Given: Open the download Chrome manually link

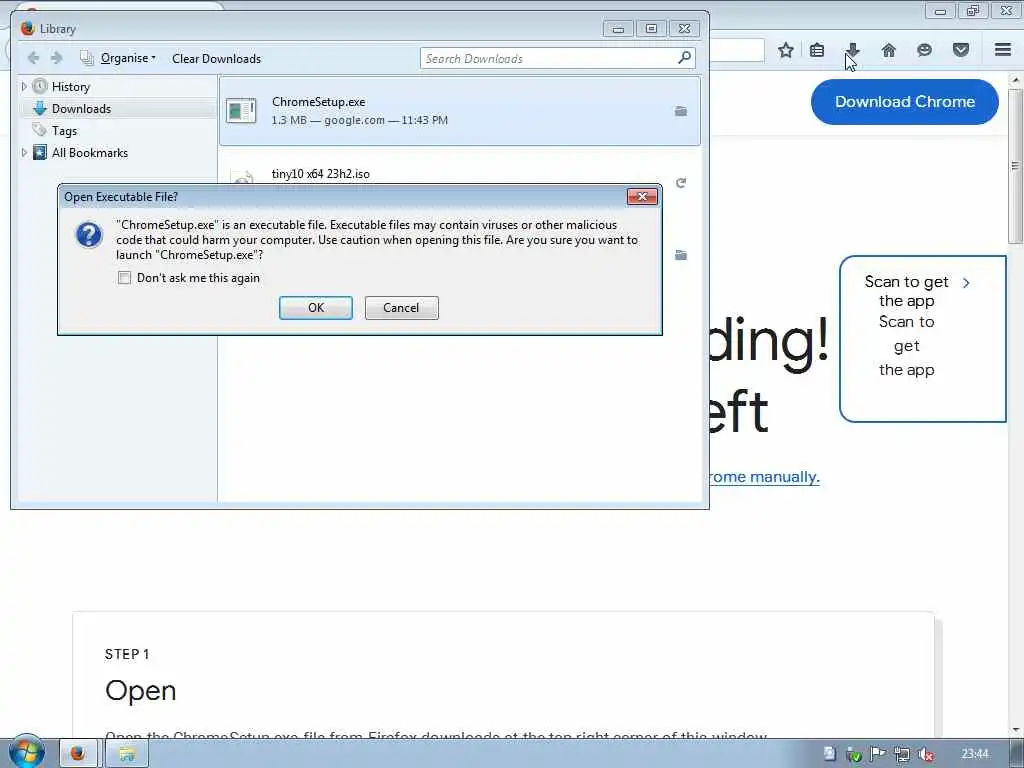Looking at the screenshot, I should coord(765,477).
